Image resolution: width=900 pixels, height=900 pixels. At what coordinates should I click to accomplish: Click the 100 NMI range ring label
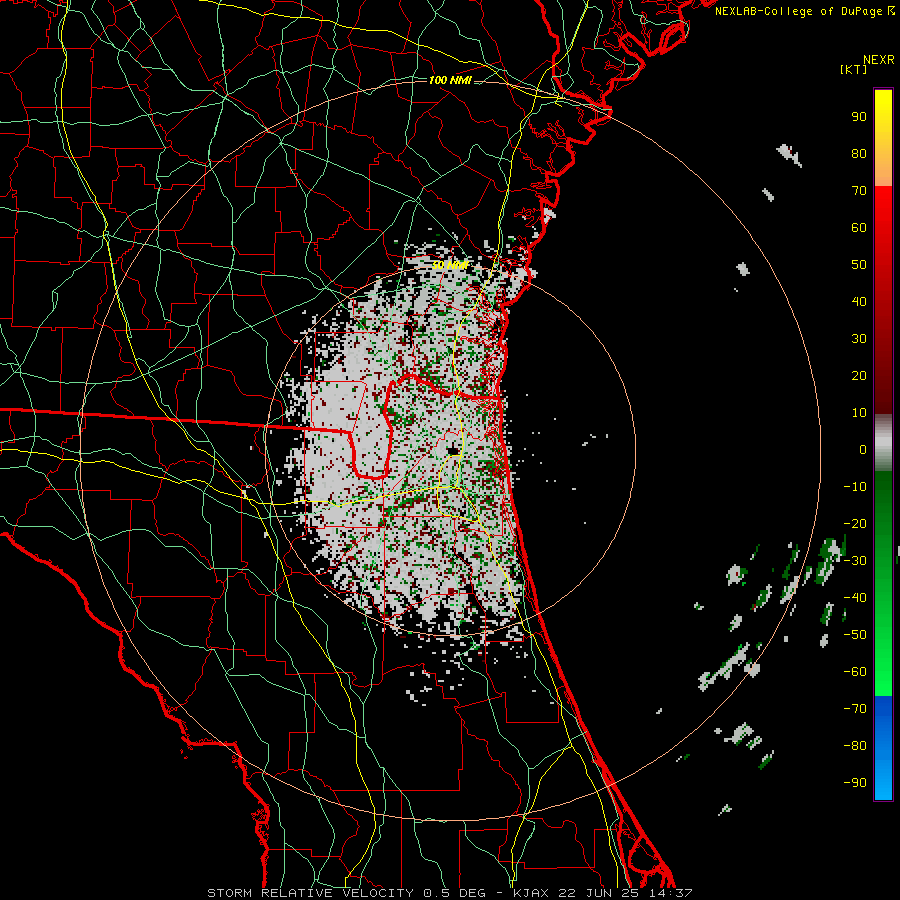pyautogui.click(x=450, y=80)
